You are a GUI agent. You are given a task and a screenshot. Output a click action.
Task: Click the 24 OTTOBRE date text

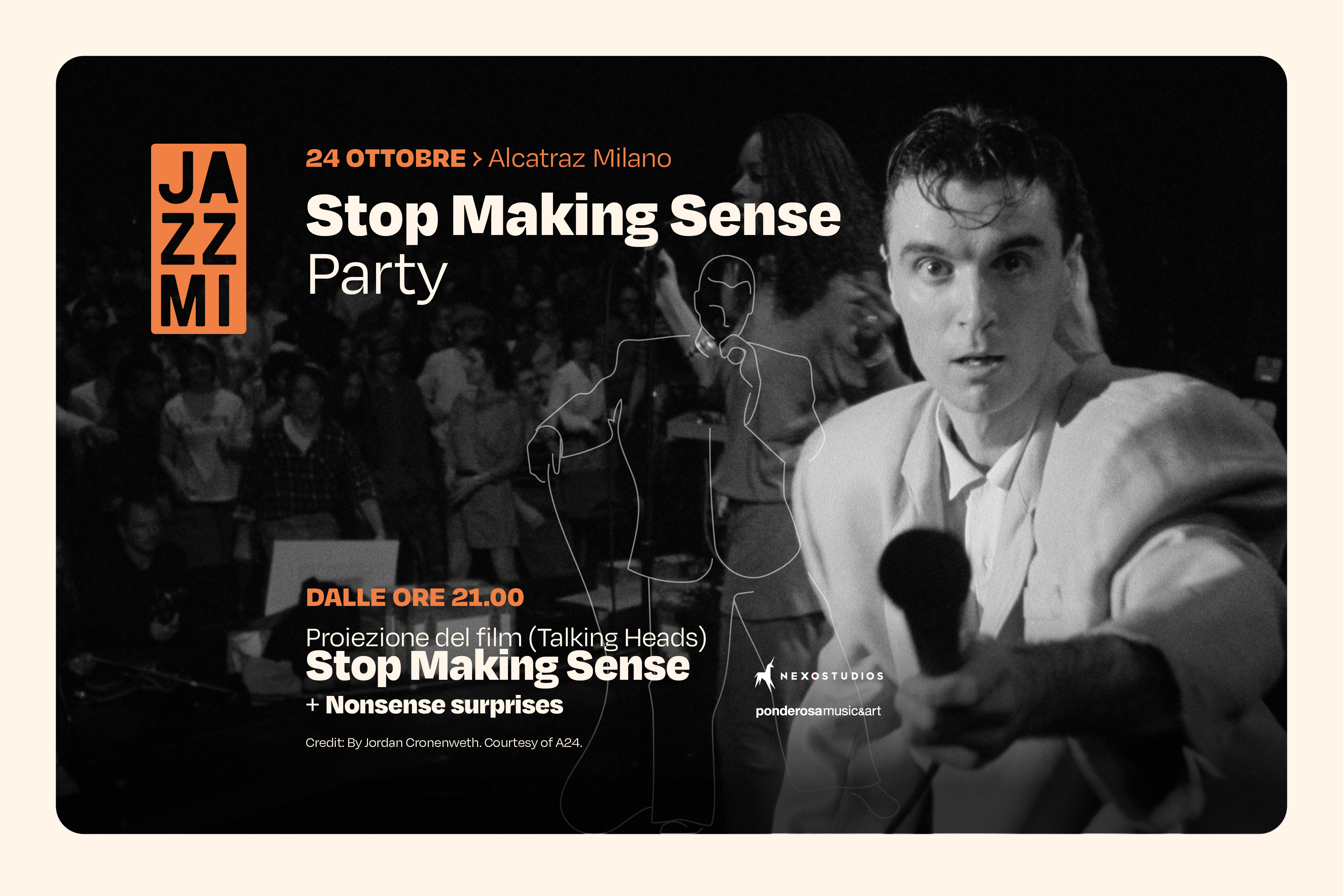point(385,158)
